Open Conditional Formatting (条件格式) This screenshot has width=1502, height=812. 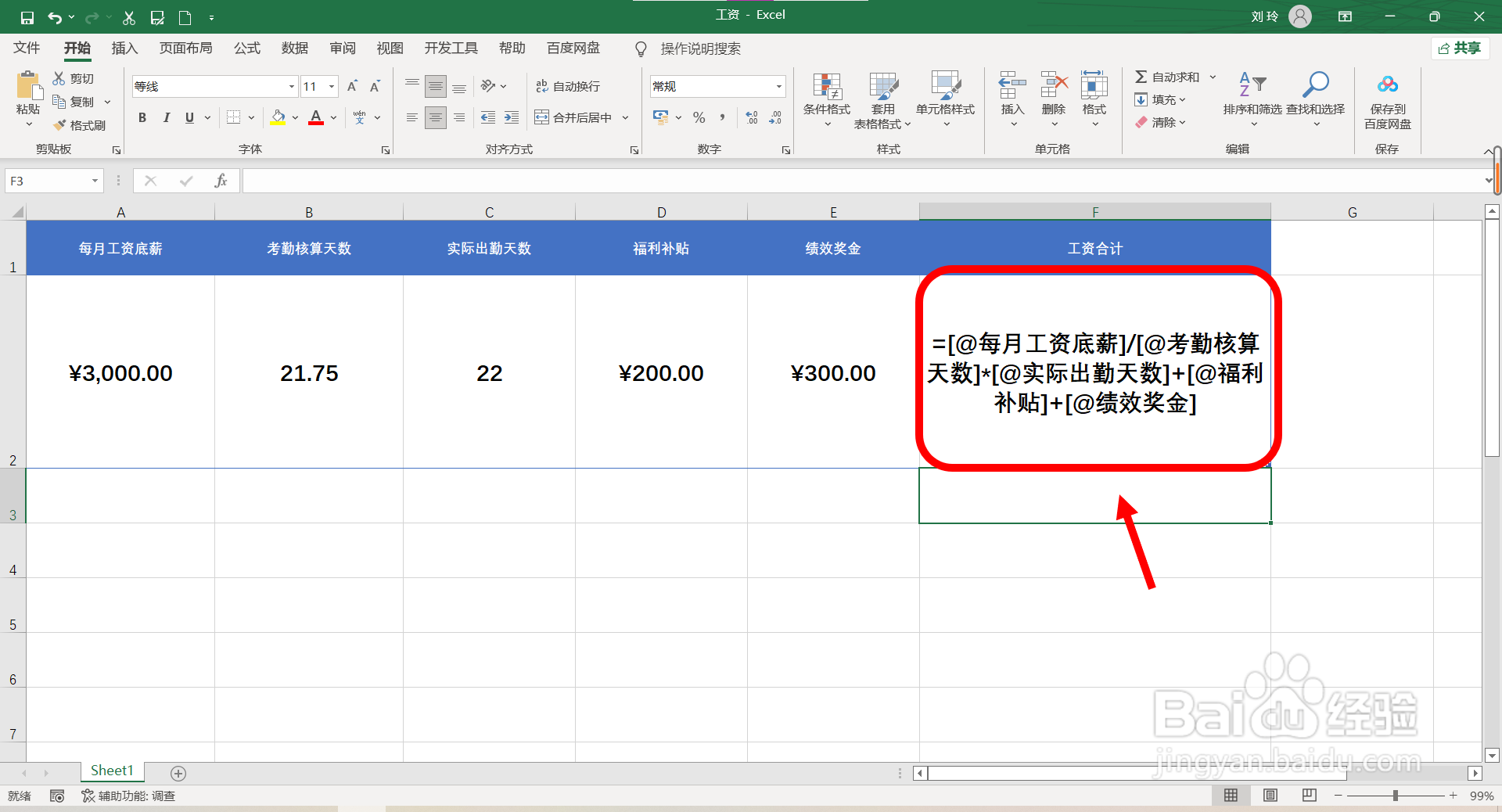coord(825,102)
